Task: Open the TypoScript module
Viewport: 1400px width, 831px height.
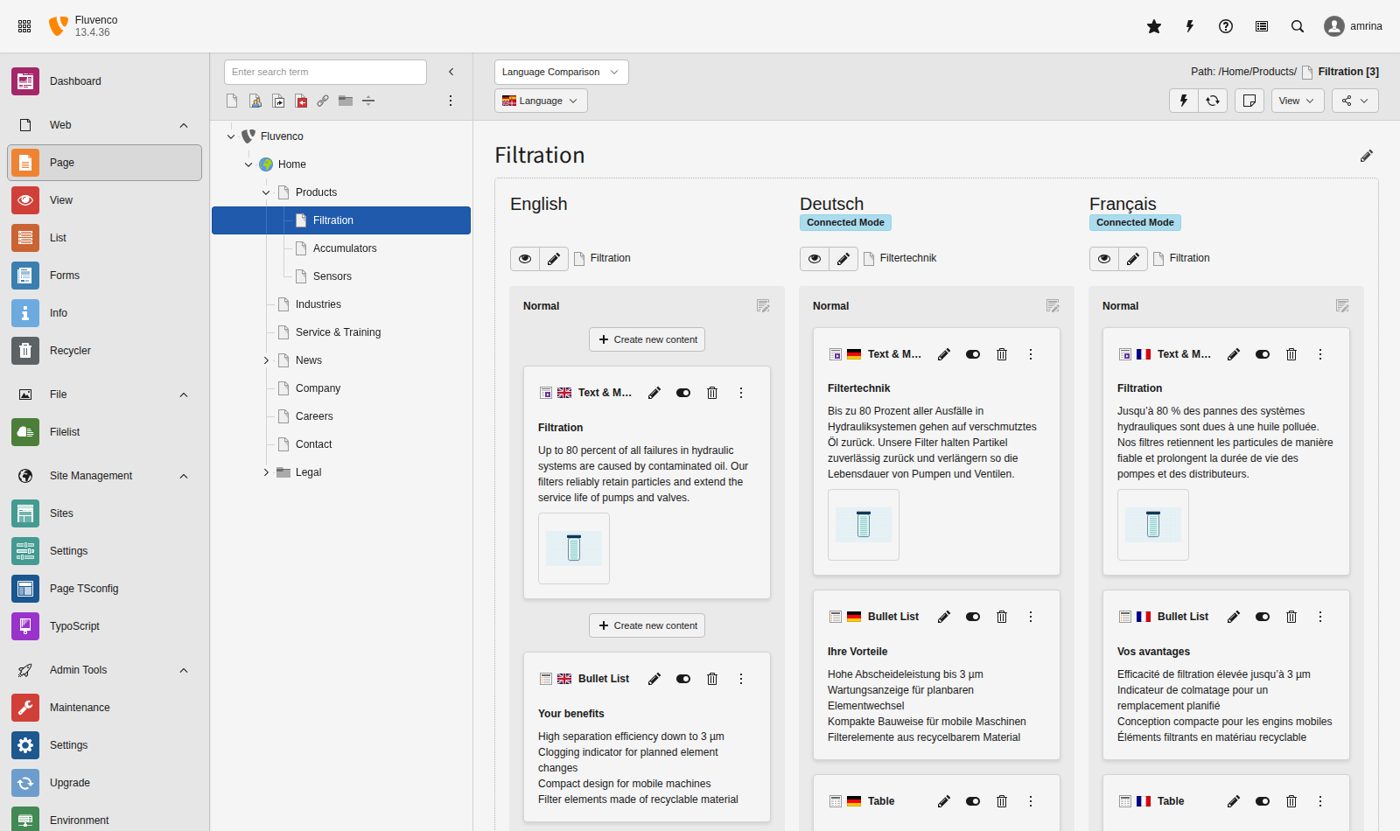Action: (105, 626)
